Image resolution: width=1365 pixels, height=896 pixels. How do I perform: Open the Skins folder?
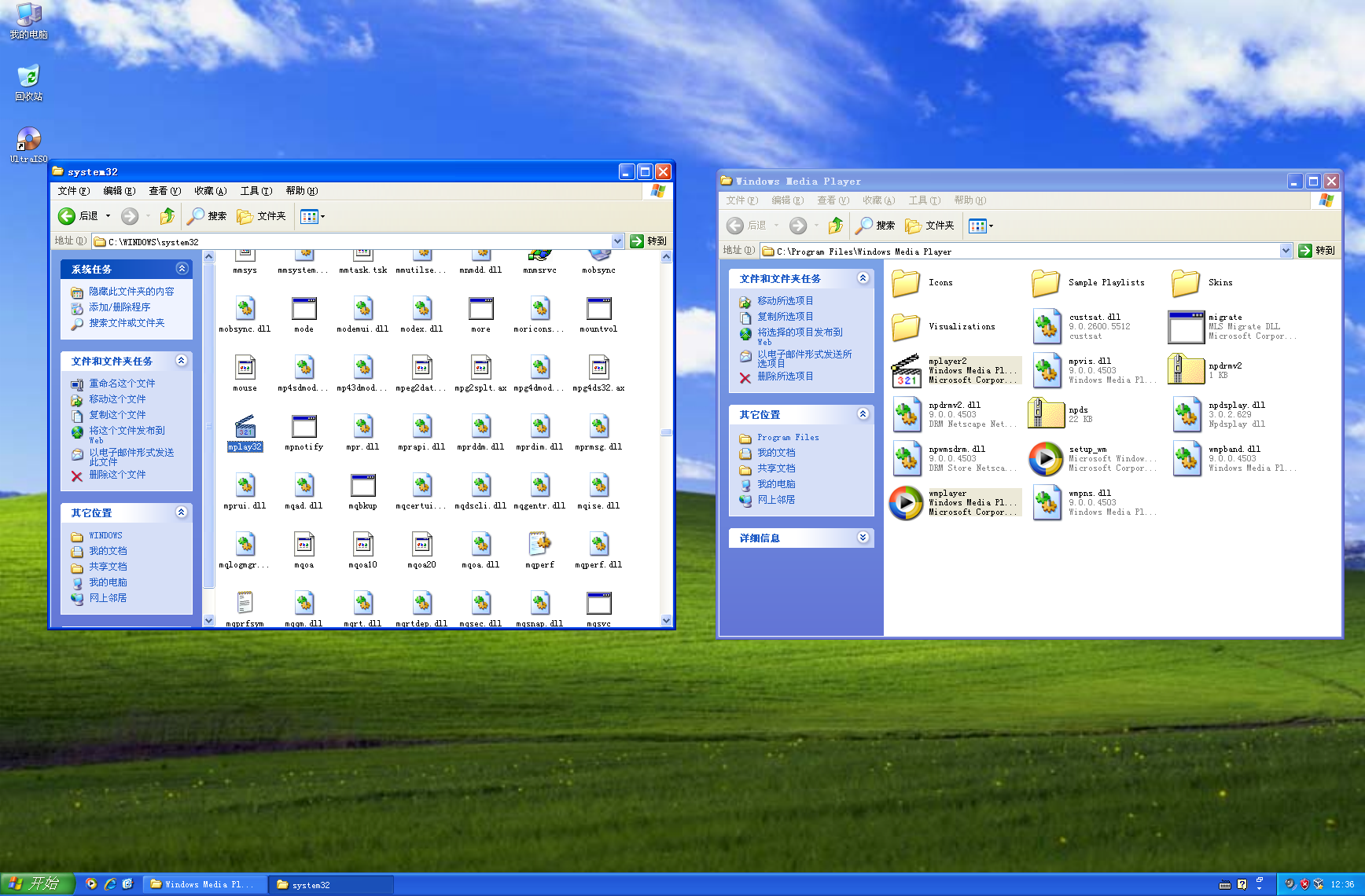tap(1186, 282)
